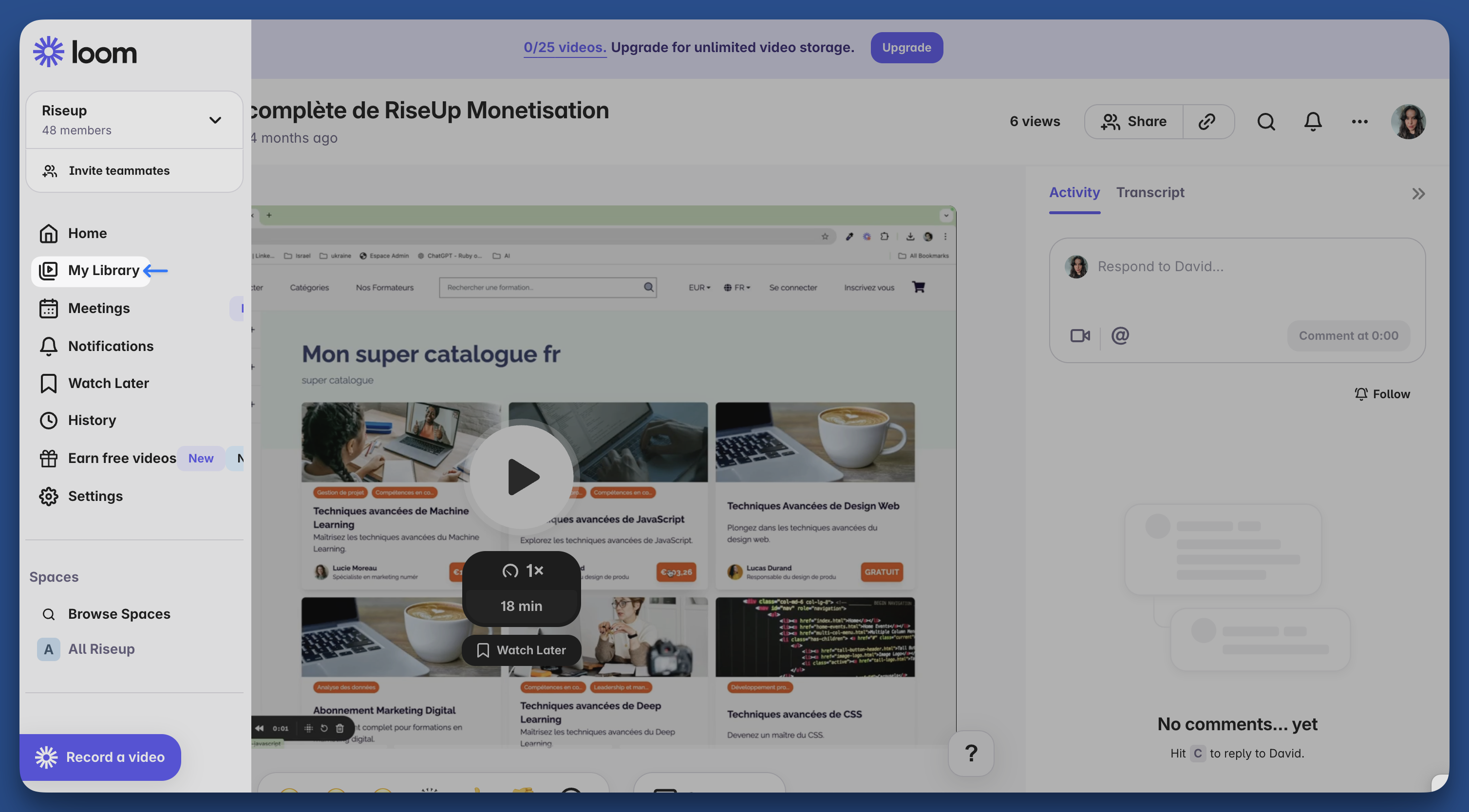Play the video with the large play button

coord(521,477)
